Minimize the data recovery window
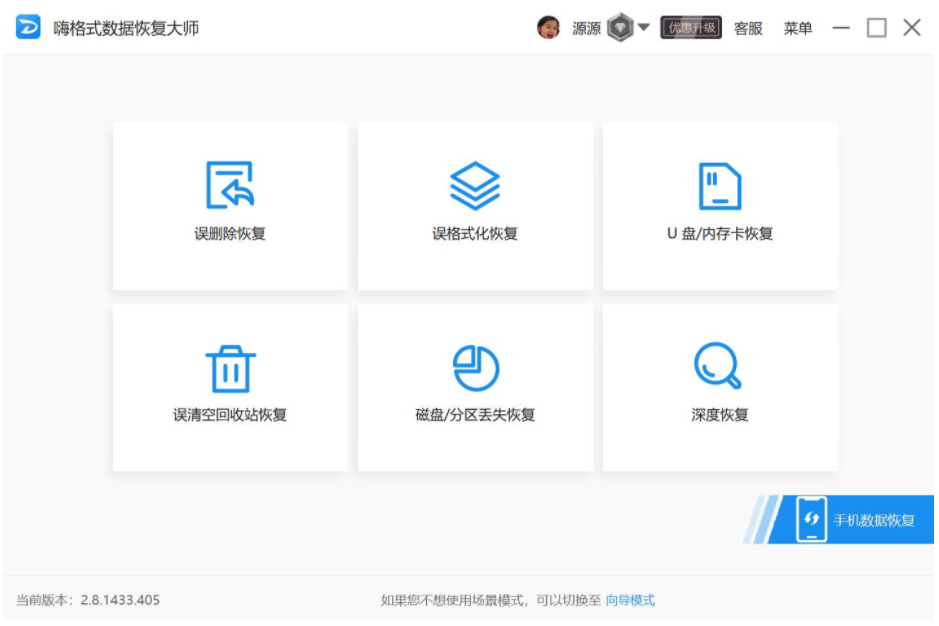939x626 pixels. pos(841,28)
